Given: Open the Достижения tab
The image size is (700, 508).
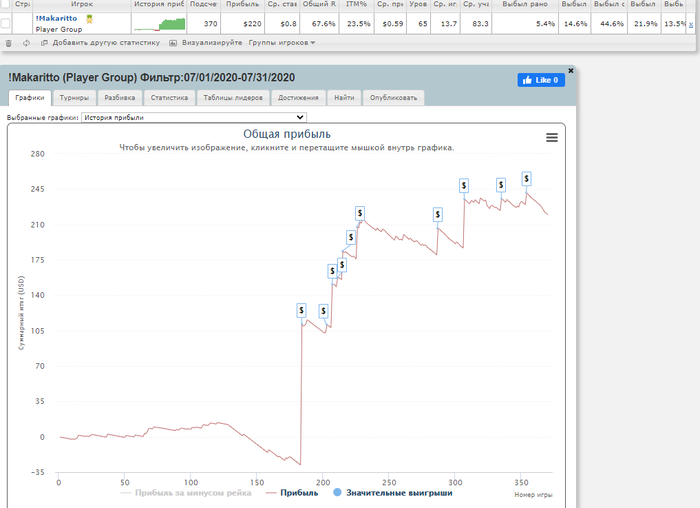Looking at the screenshot, I should point(298,98).
